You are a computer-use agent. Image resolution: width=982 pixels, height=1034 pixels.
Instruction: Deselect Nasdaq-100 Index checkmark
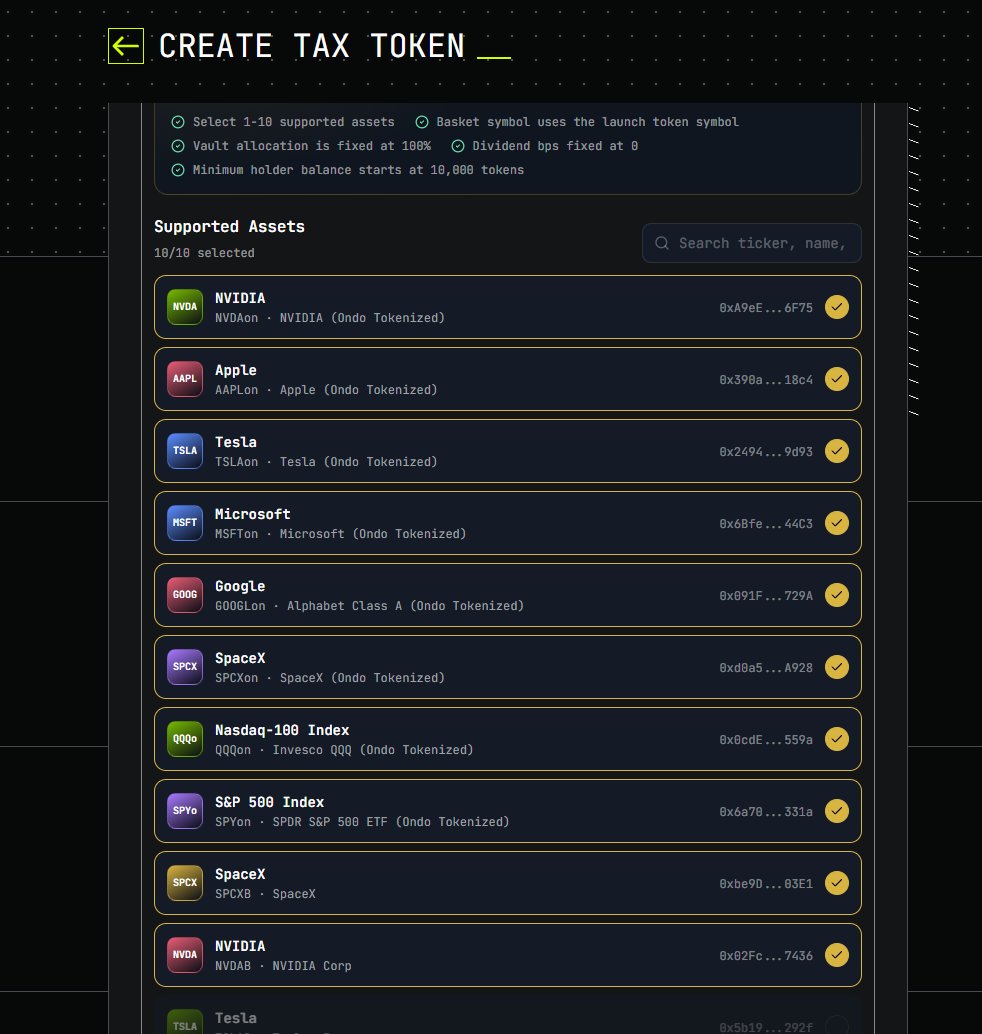837,739
